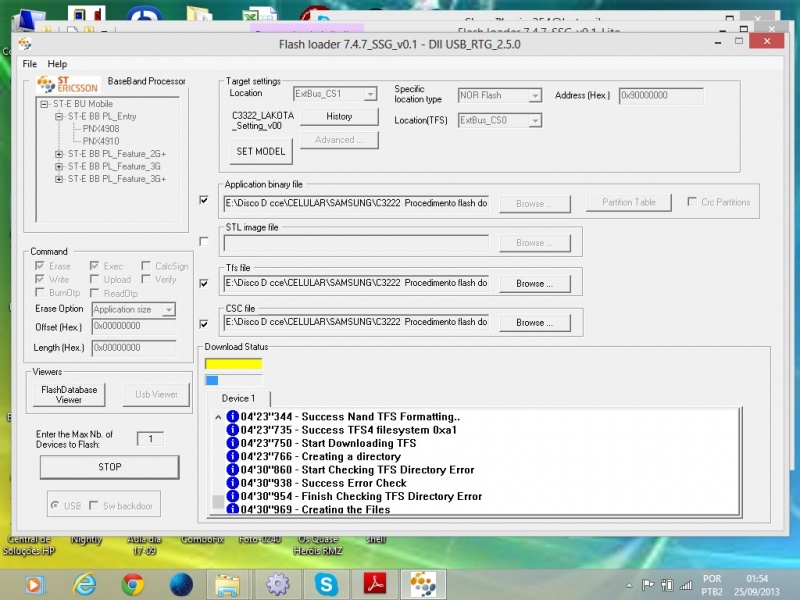The width and height of the screenshot is (800, 600).
Task: Toggle the Tfs file checkbox
Action: point(204,283)
